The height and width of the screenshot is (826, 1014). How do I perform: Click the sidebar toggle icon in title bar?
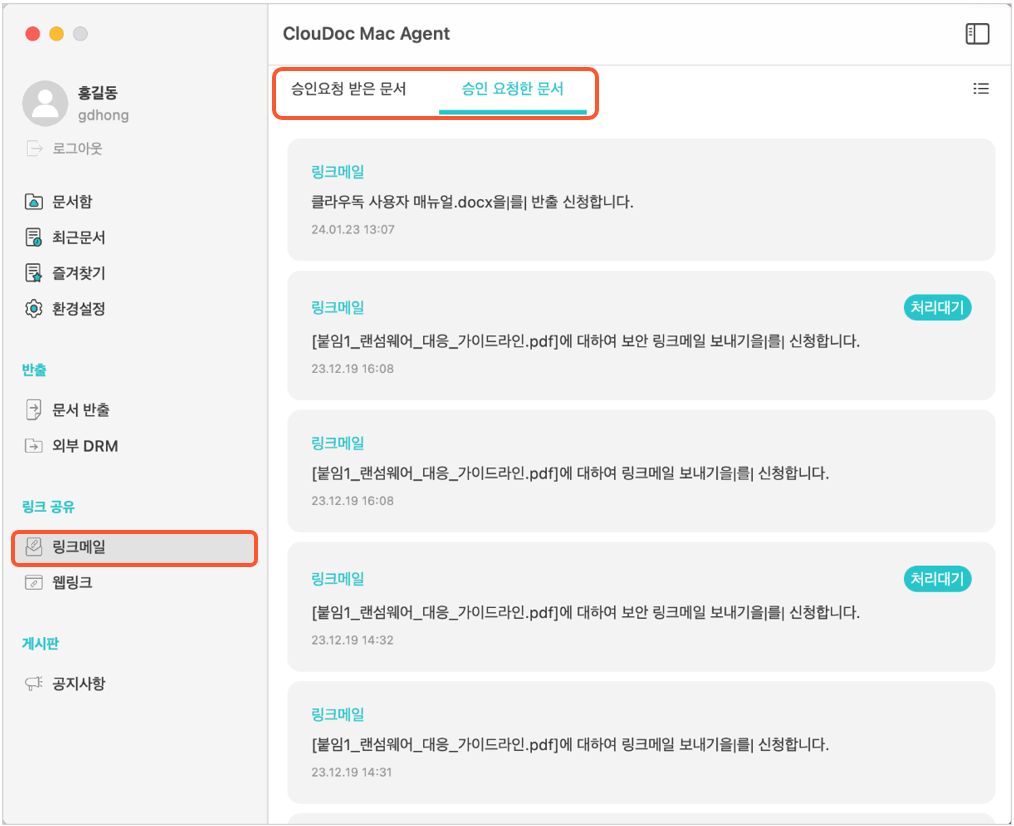pos(977,34)
